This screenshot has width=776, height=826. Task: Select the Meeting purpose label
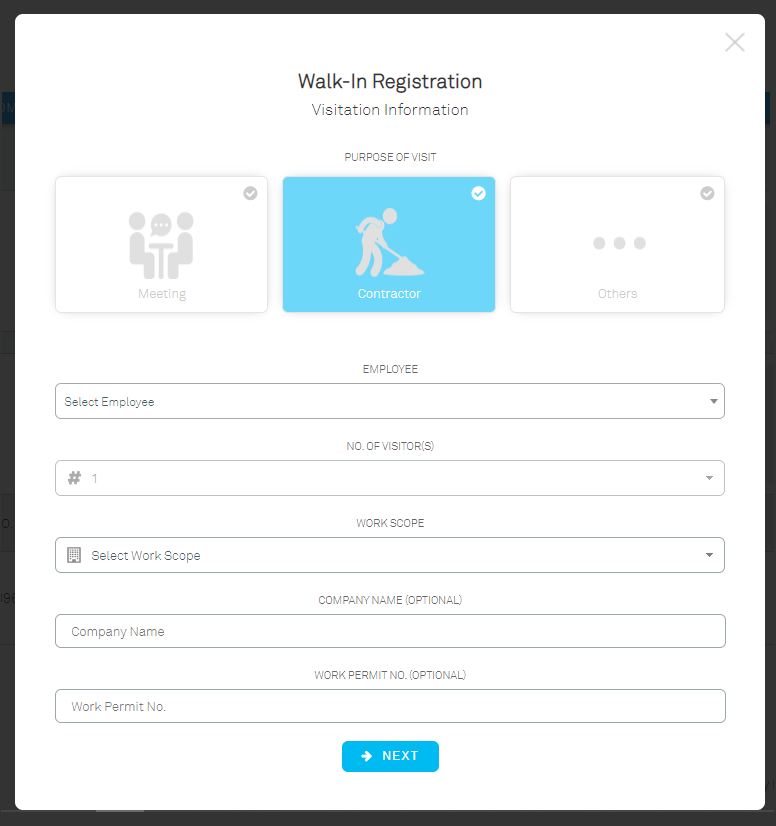tap(162, 294)
